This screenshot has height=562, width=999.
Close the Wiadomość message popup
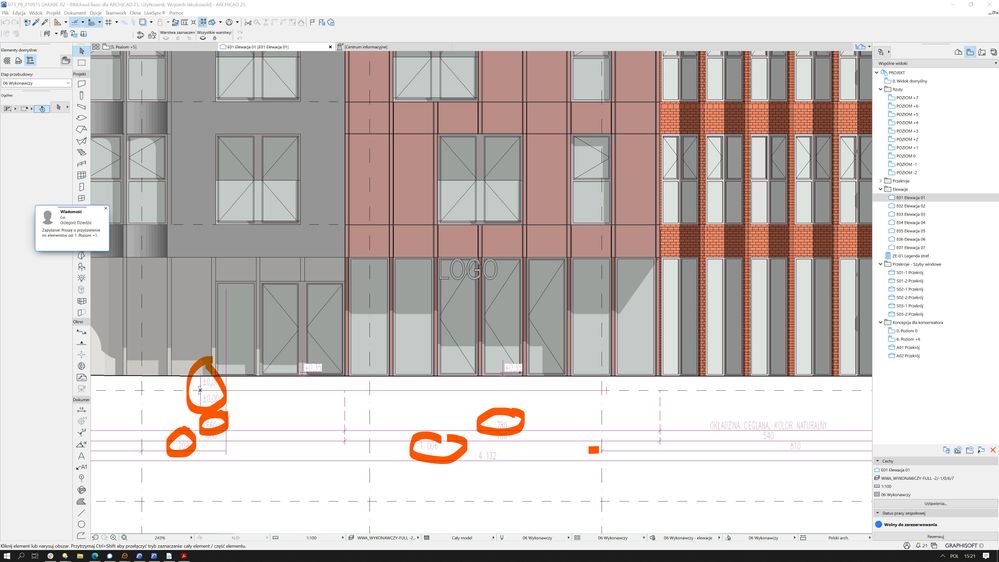pos(106,208)
